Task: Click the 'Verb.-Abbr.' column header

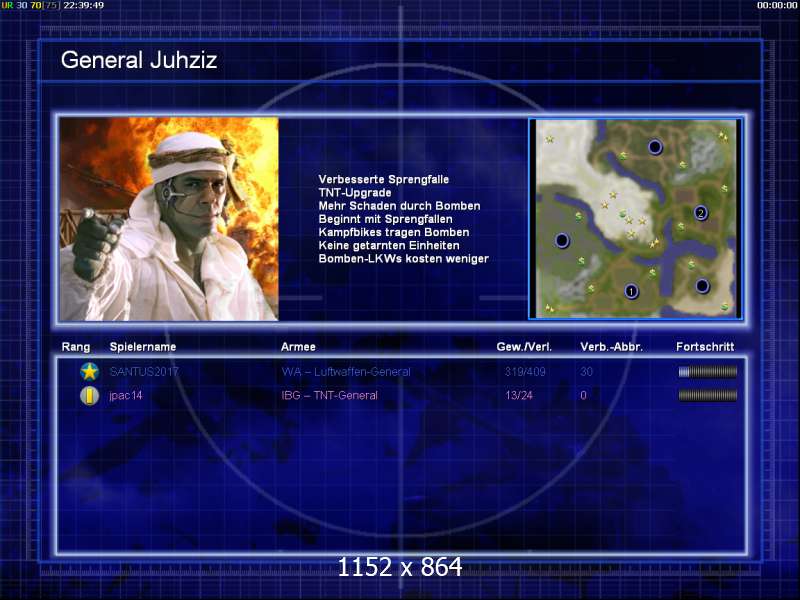Action: click(x=611, y=347)
